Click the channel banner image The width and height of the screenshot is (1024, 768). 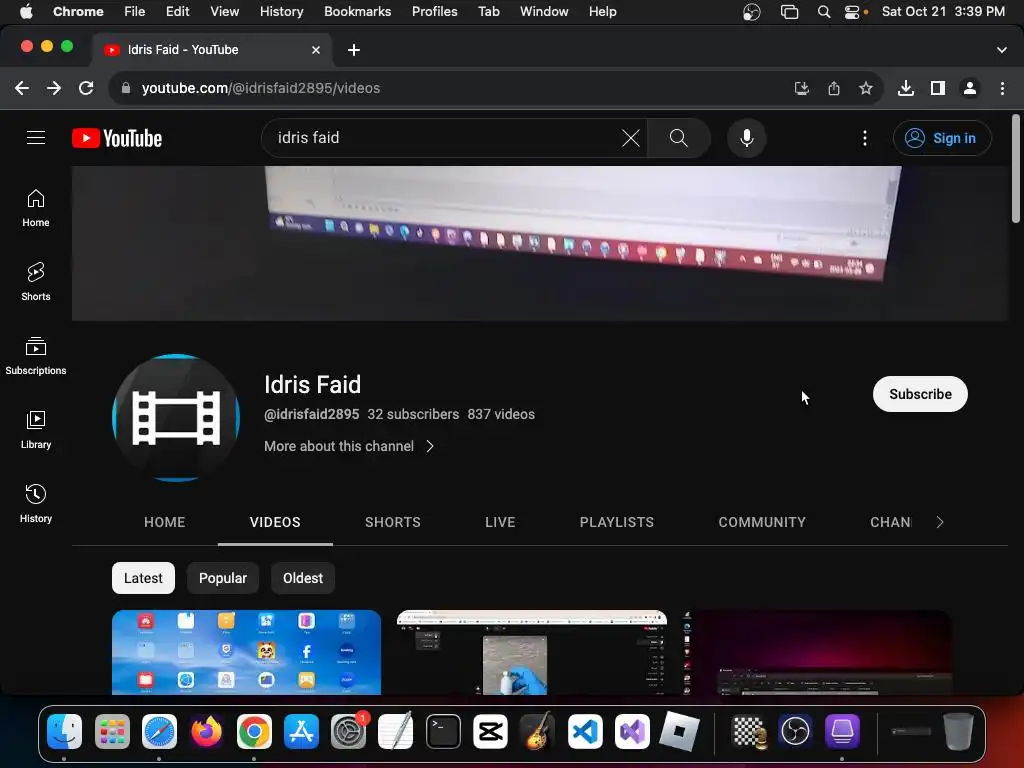(539, 243)
